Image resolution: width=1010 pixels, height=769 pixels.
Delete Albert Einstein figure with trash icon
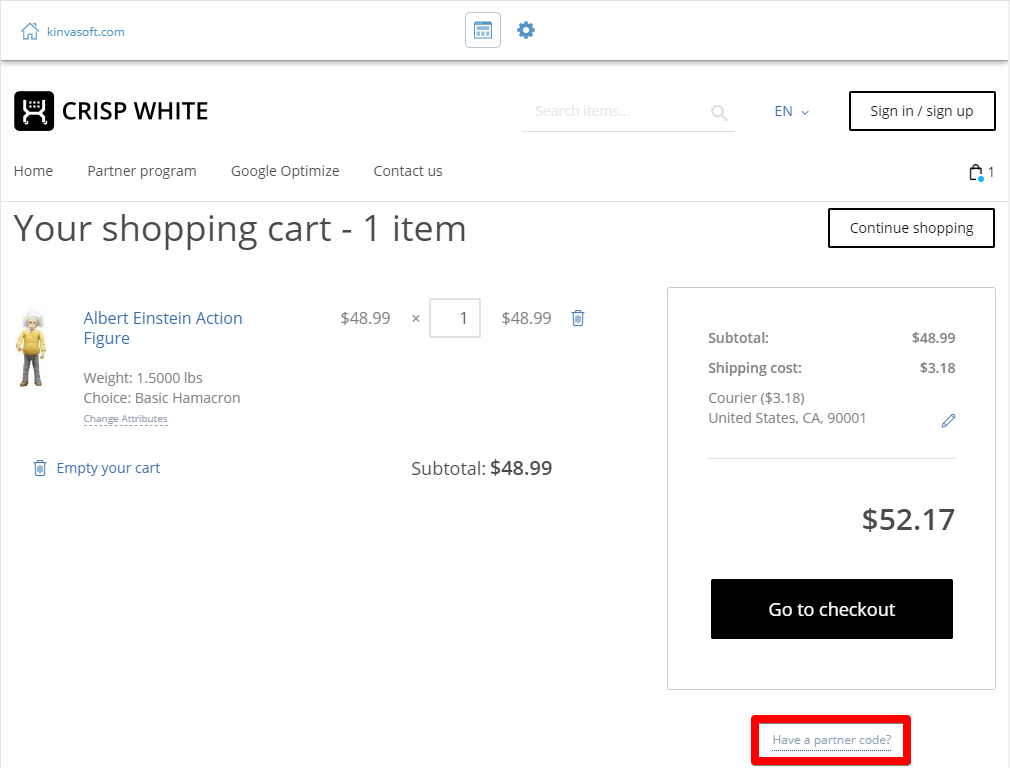578,318
